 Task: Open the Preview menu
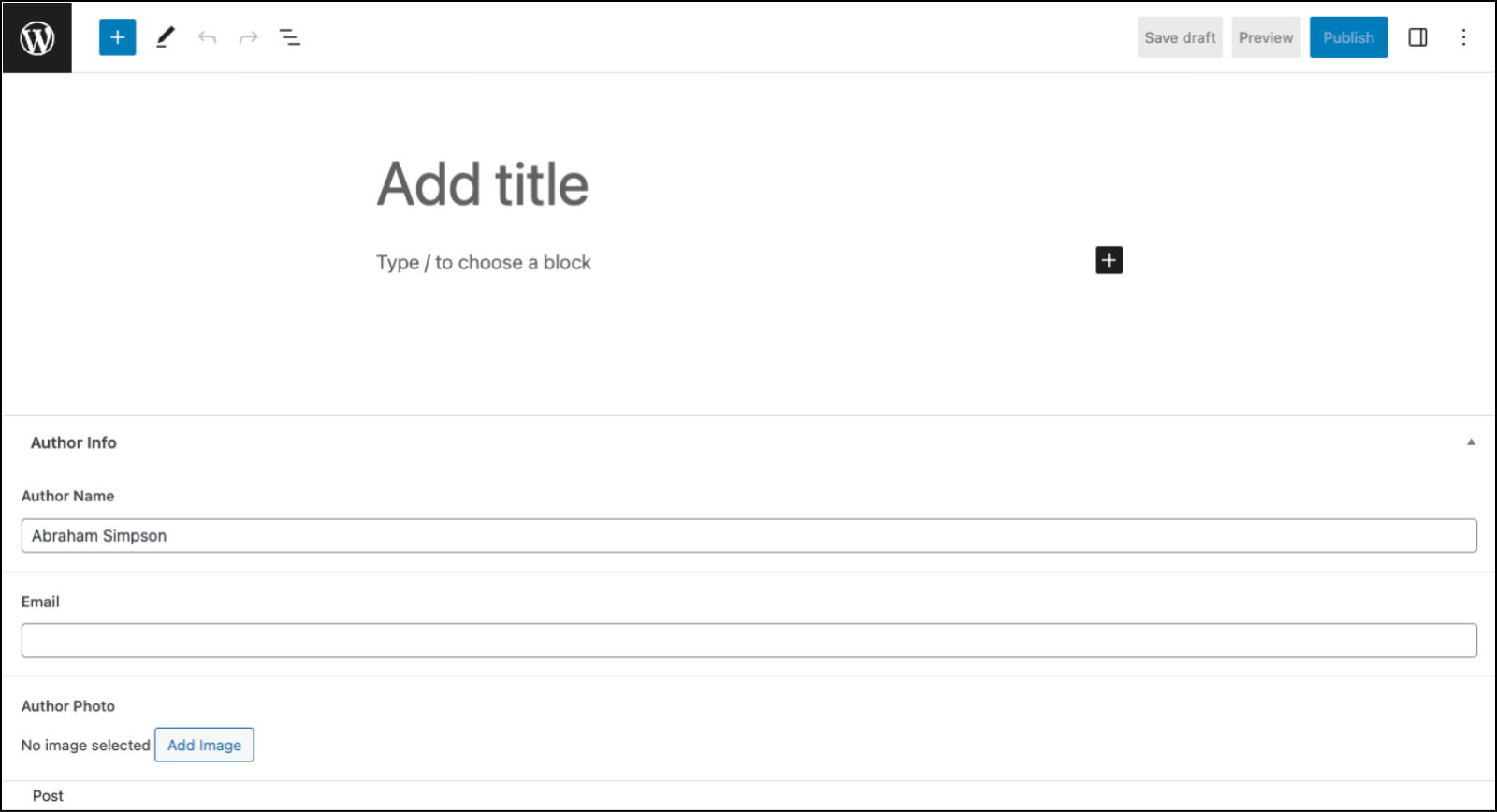coord(1265,37)
